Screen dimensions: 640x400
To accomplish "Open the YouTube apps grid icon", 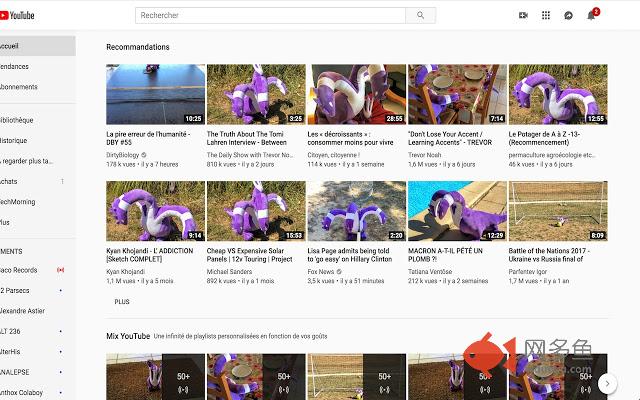I will (x=546, y=16).
